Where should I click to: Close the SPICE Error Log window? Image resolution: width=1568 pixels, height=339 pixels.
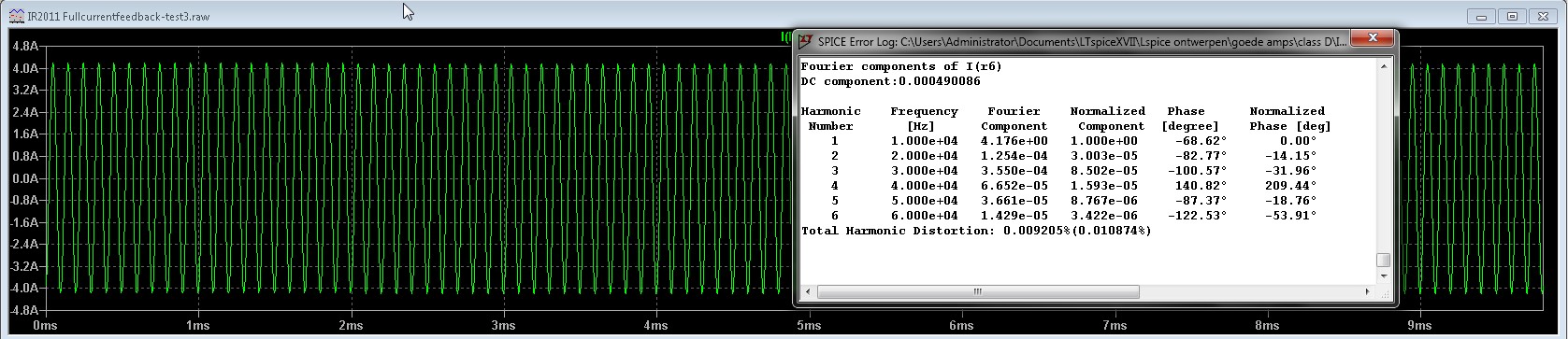pos(1374,39)
